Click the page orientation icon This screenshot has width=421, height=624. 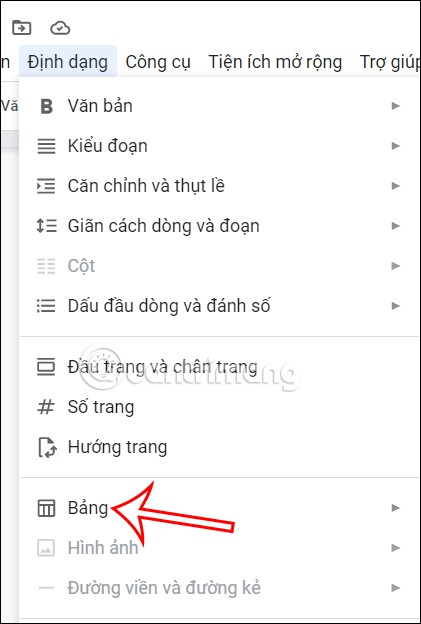[47, 447]
